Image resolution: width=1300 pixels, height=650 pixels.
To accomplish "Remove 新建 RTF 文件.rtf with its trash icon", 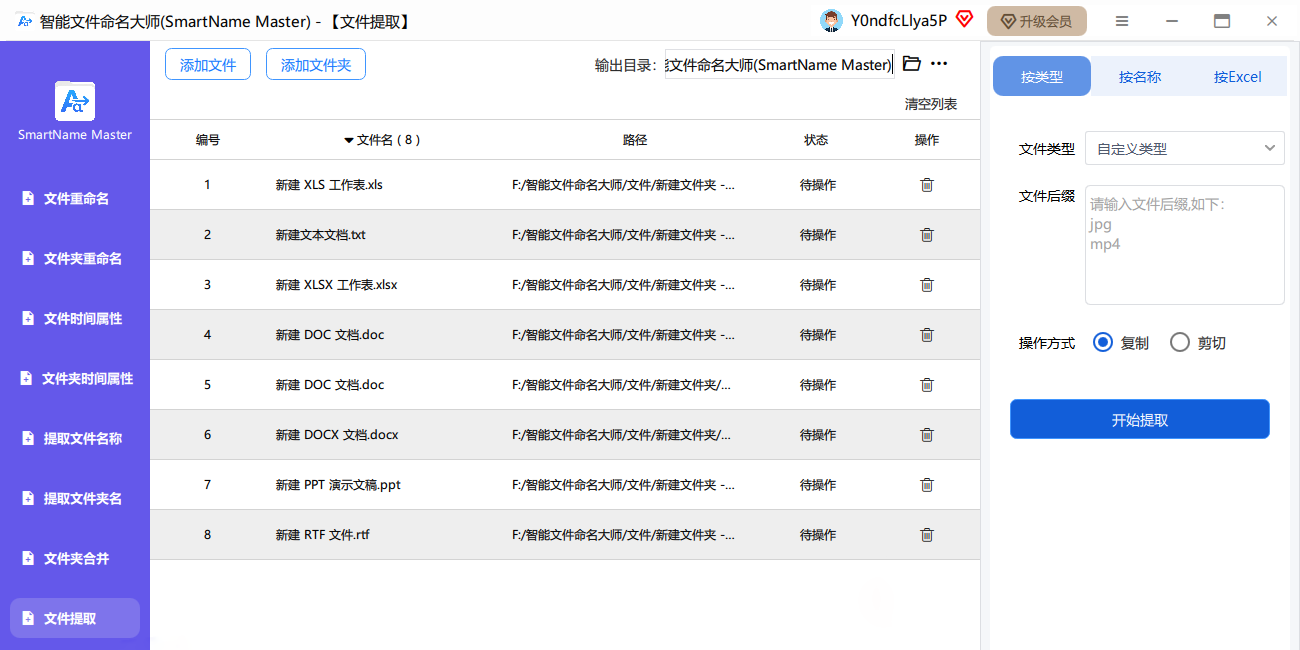I will coord(926,535).
